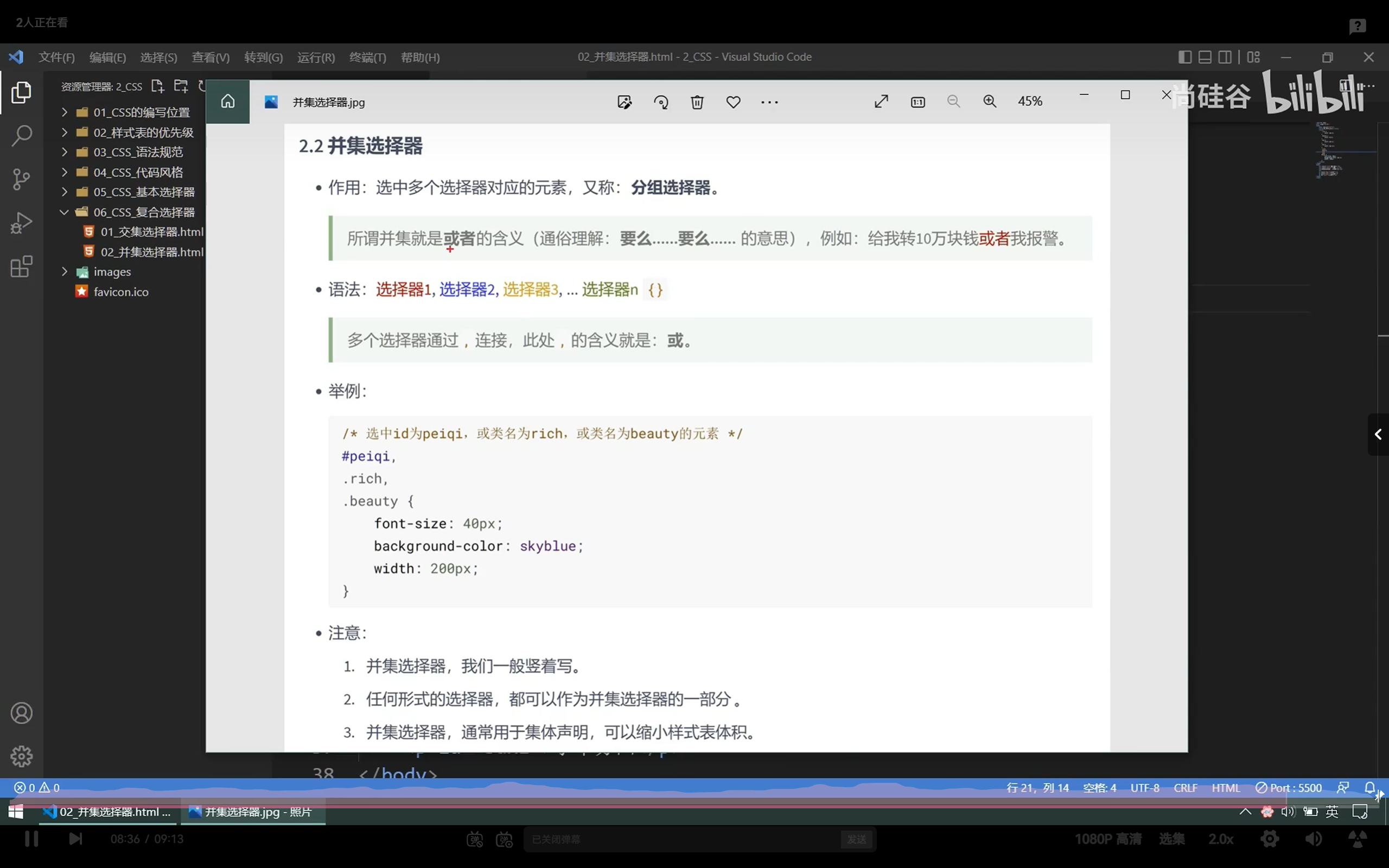Open the 2.0x playback speed menu

pos(1220,839)
